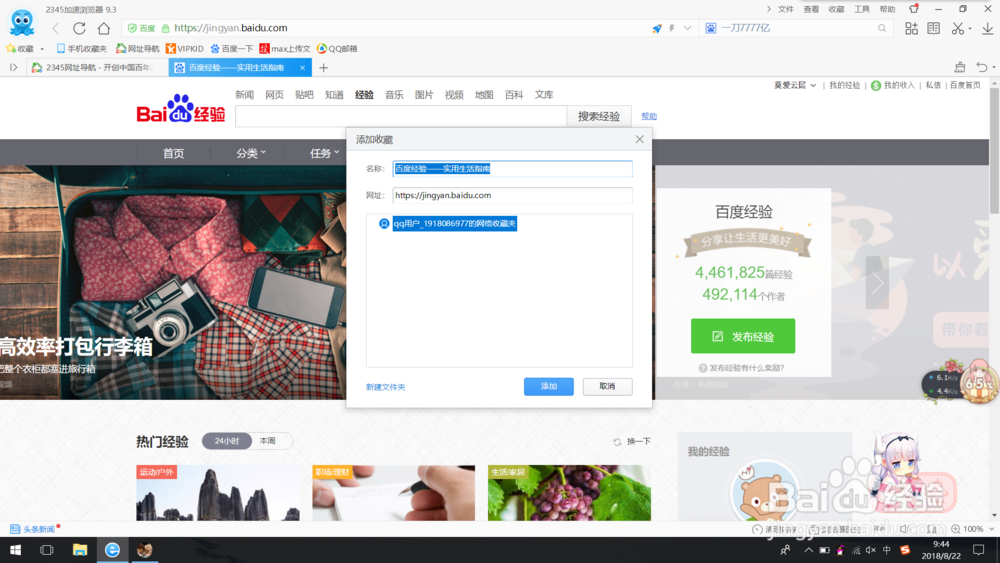Click the rocket accelerate icon in address bar
This screenshot has height=563, width=1000.
657,28
